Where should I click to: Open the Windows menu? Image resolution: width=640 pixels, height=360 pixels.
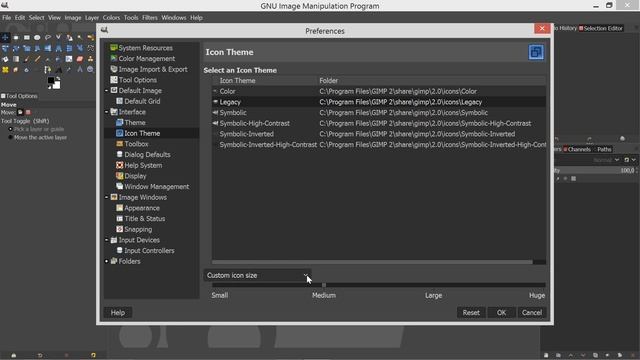(x=173, y=18)
